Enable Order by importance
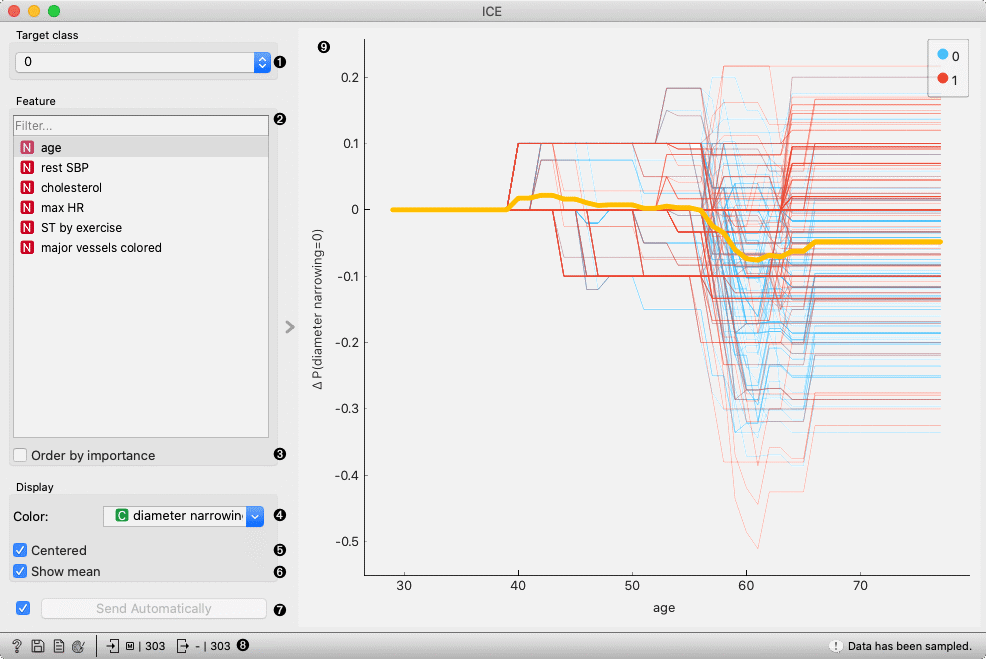The height and width of the screenshot is (659, 986). (x=18, y=455)
